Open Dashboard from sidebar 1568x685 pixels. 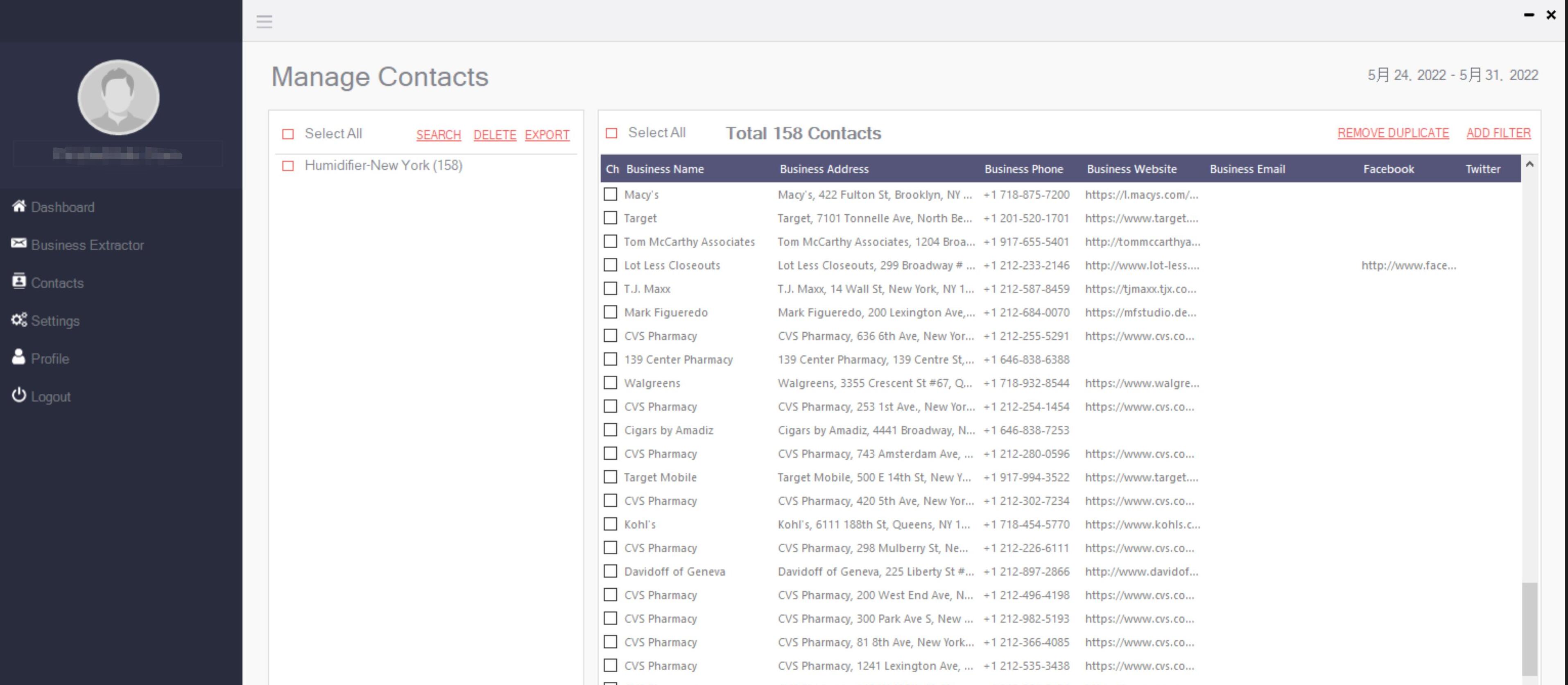coord(63,207)
